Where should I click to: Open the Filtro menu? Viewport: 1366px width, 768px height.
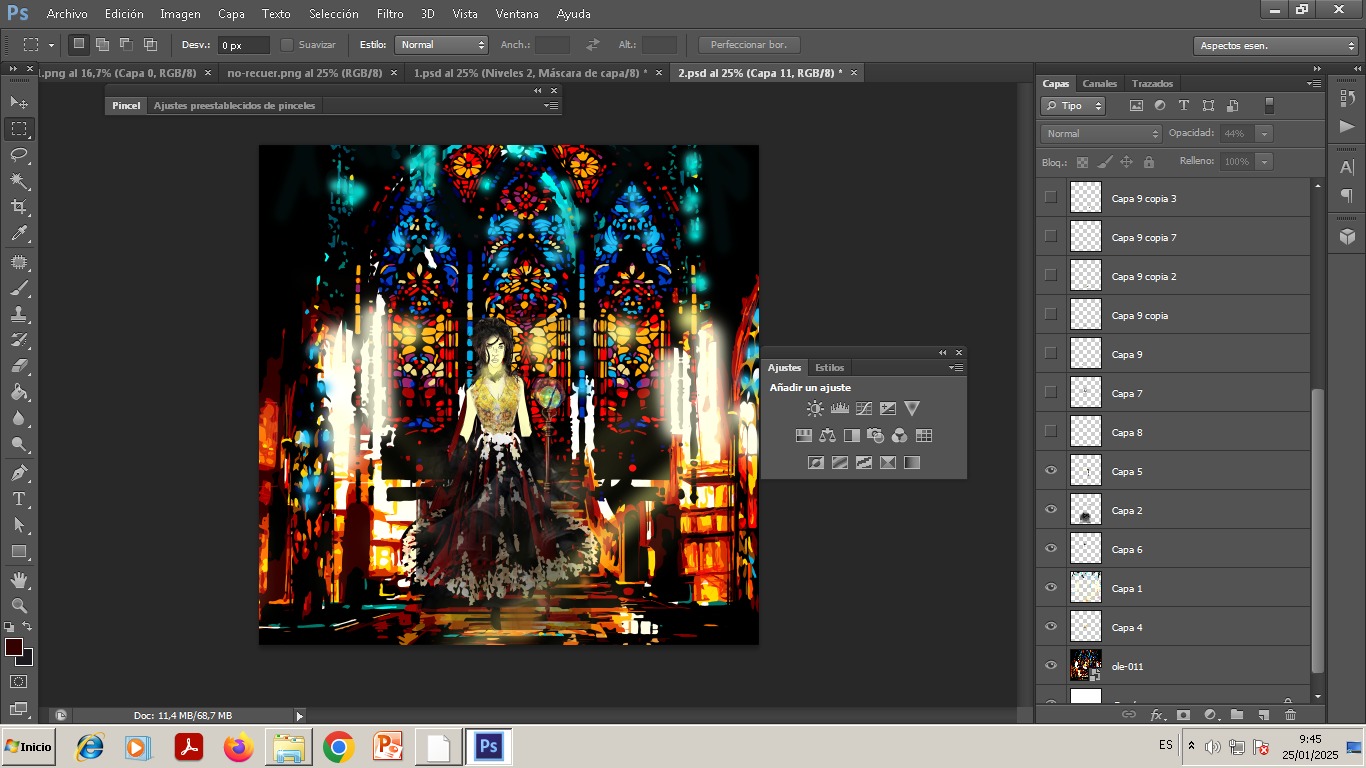tap(390, 14)
